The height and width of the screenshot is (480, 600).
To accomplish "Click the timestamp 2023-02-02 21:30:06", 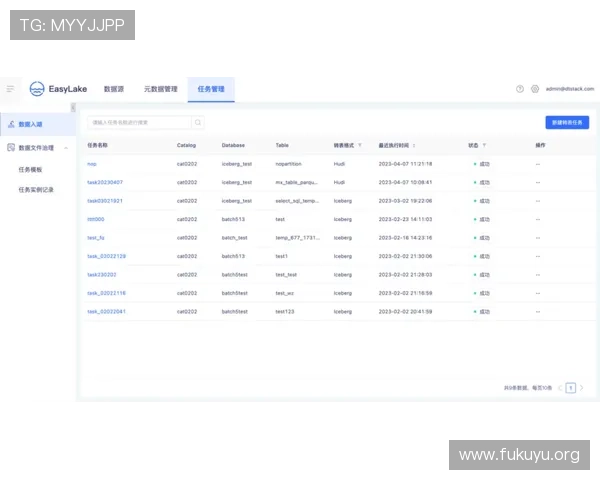I will pos(405,256).
